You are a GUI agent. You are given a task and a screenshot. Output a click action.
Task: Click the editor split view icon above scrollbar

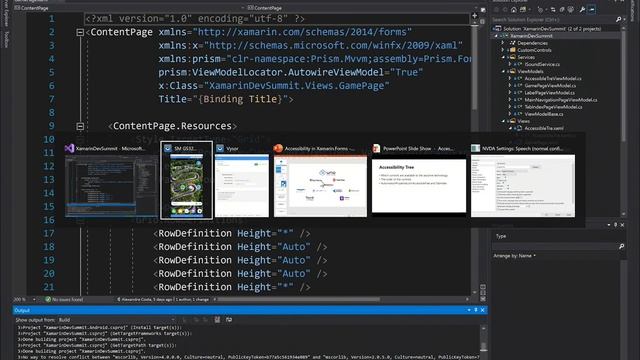pos(475,16)
